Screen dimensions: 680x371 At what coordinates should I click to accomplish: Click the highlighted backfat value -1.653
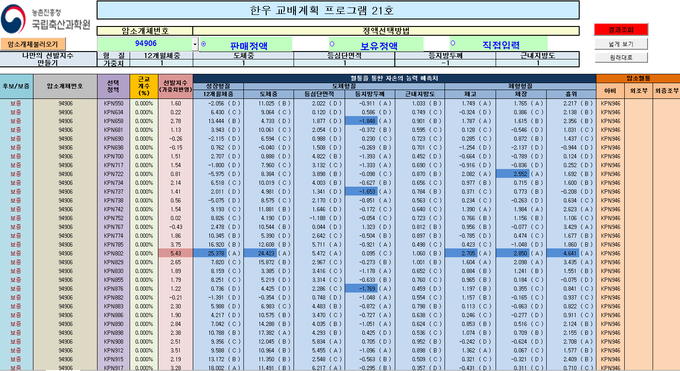point(361,192)
